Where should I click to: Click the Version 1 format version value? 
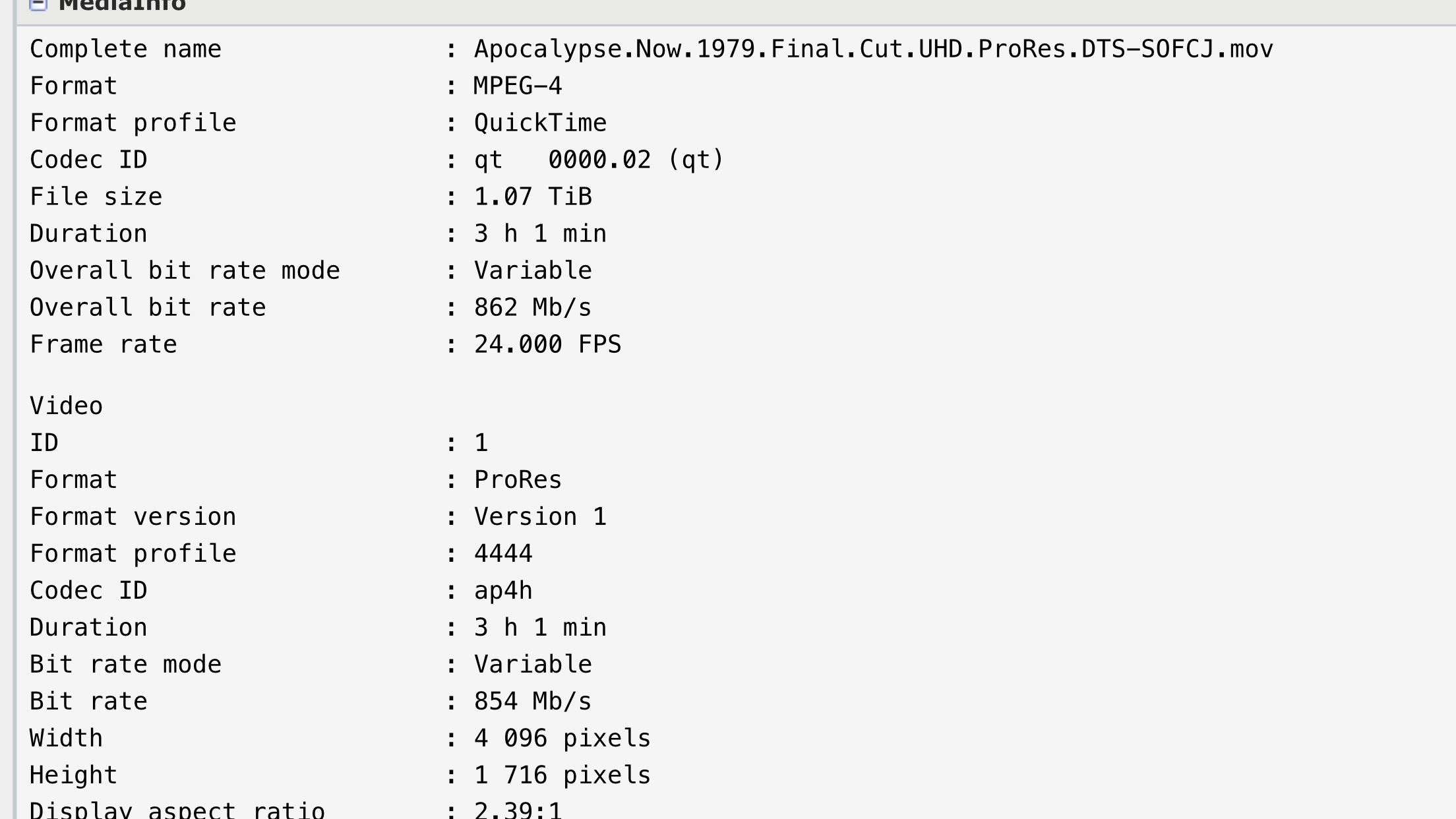(540, 517)
